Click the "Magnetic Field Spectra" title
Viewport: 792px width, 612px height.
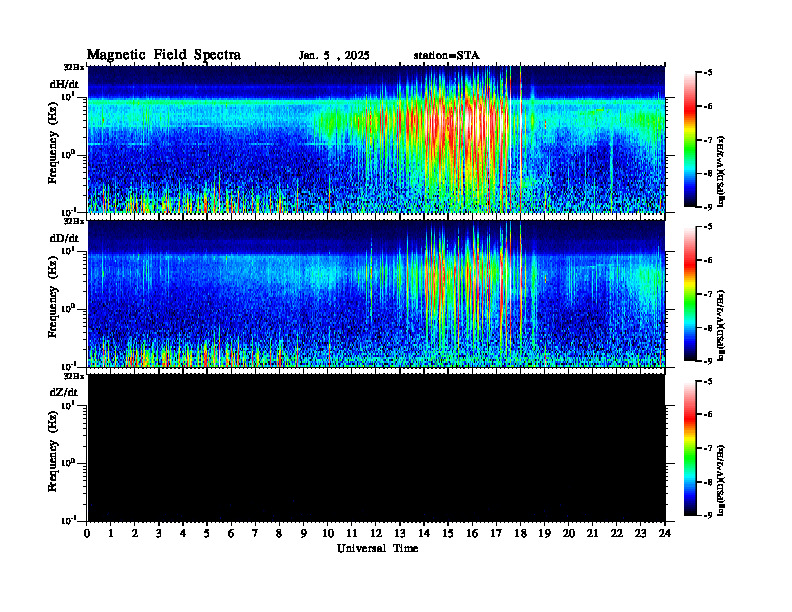point(164,55)
